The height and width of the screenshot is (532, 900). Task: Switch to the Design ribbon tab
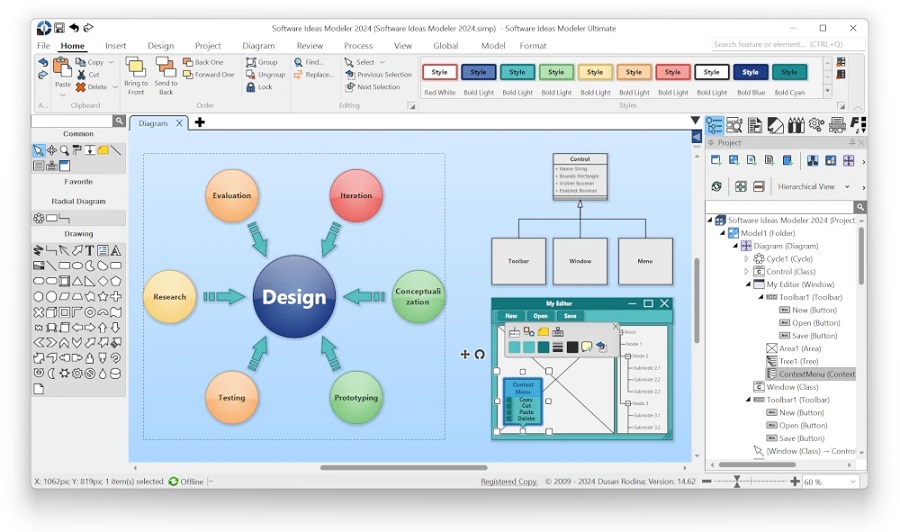pyautogui.click(x=161, y=45)
